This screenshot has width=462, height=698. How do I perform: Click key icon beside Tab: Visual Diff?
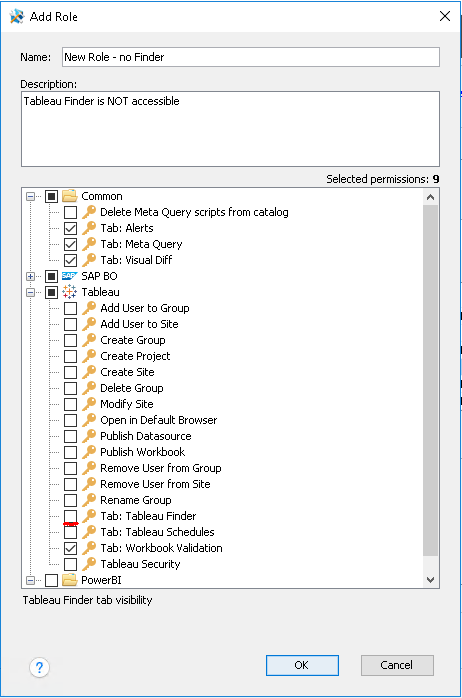89,260
